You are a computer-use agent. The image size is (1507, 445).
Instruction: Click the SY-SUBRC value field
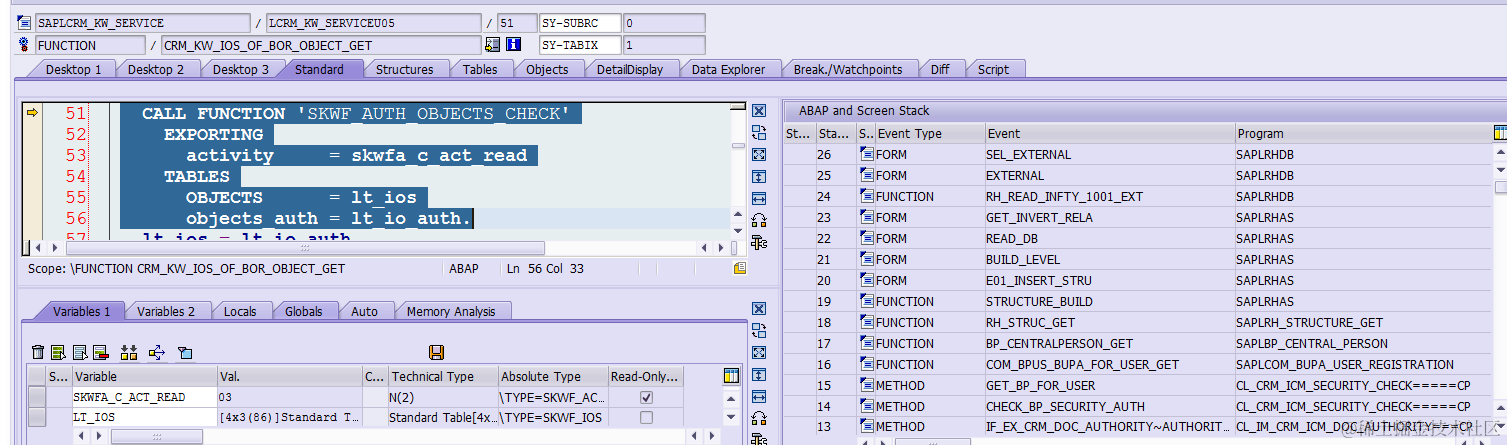(x=663, y=22)
